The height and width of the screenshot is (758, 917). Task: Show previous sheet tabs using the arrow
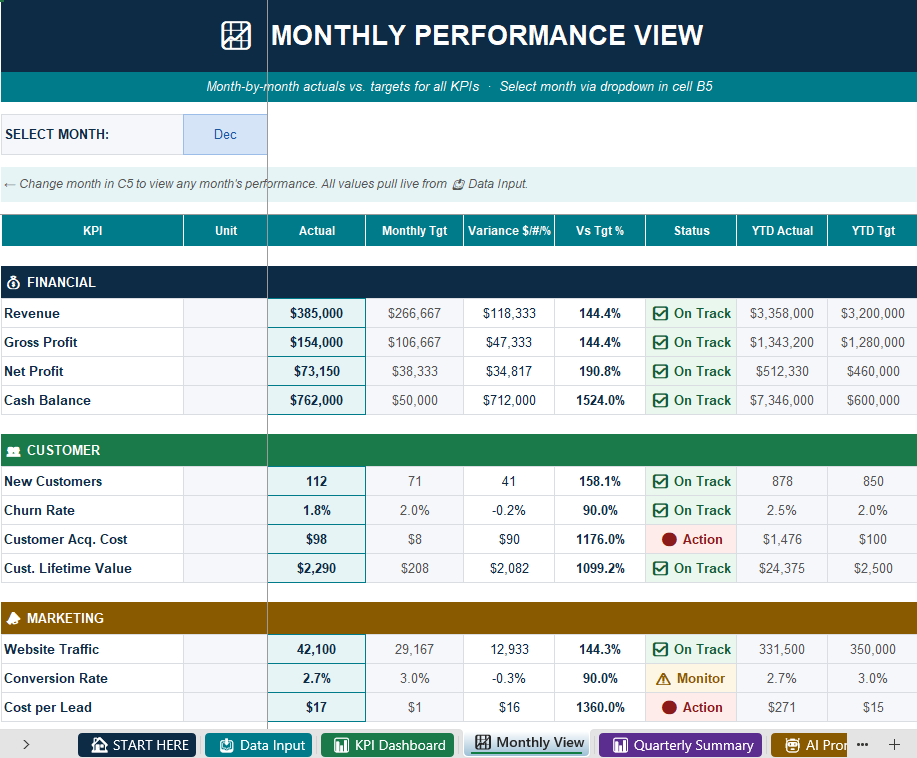[26, 745]
